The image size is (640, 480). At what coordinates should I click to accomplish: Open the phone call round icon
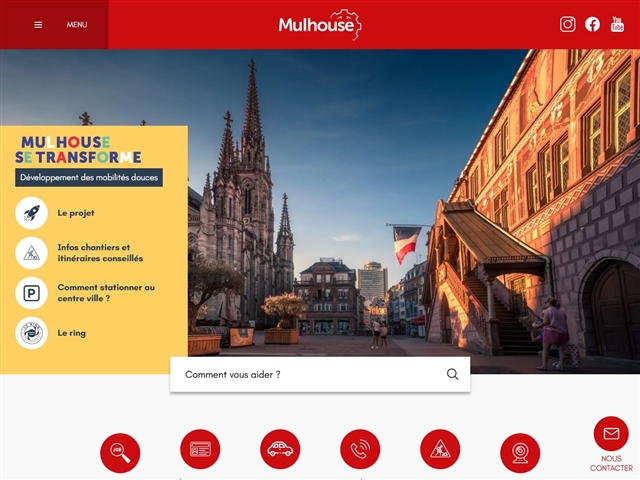click(360, 449)
